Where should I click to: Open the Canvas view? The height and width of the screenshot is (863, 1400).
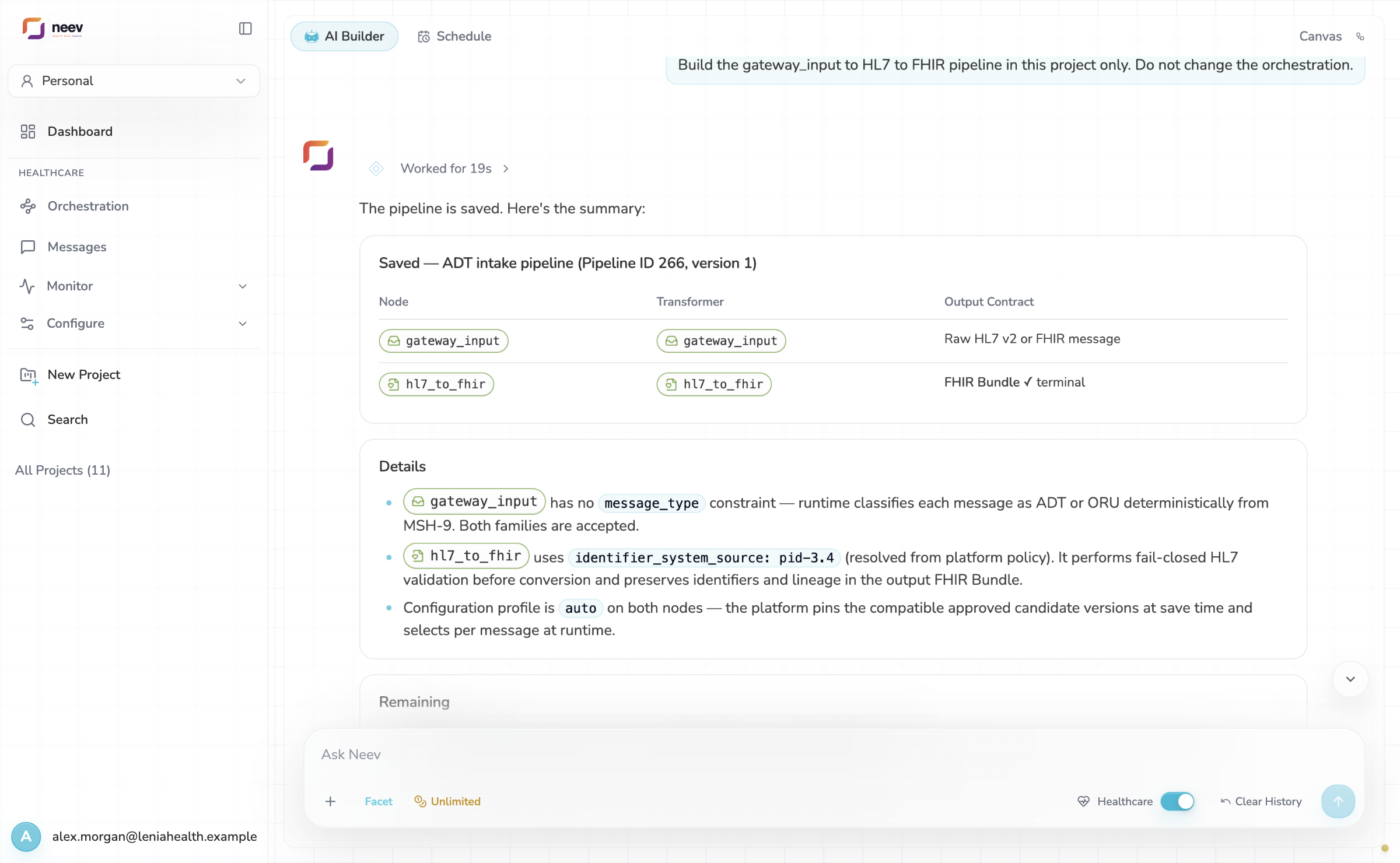tap(1320, 36)
